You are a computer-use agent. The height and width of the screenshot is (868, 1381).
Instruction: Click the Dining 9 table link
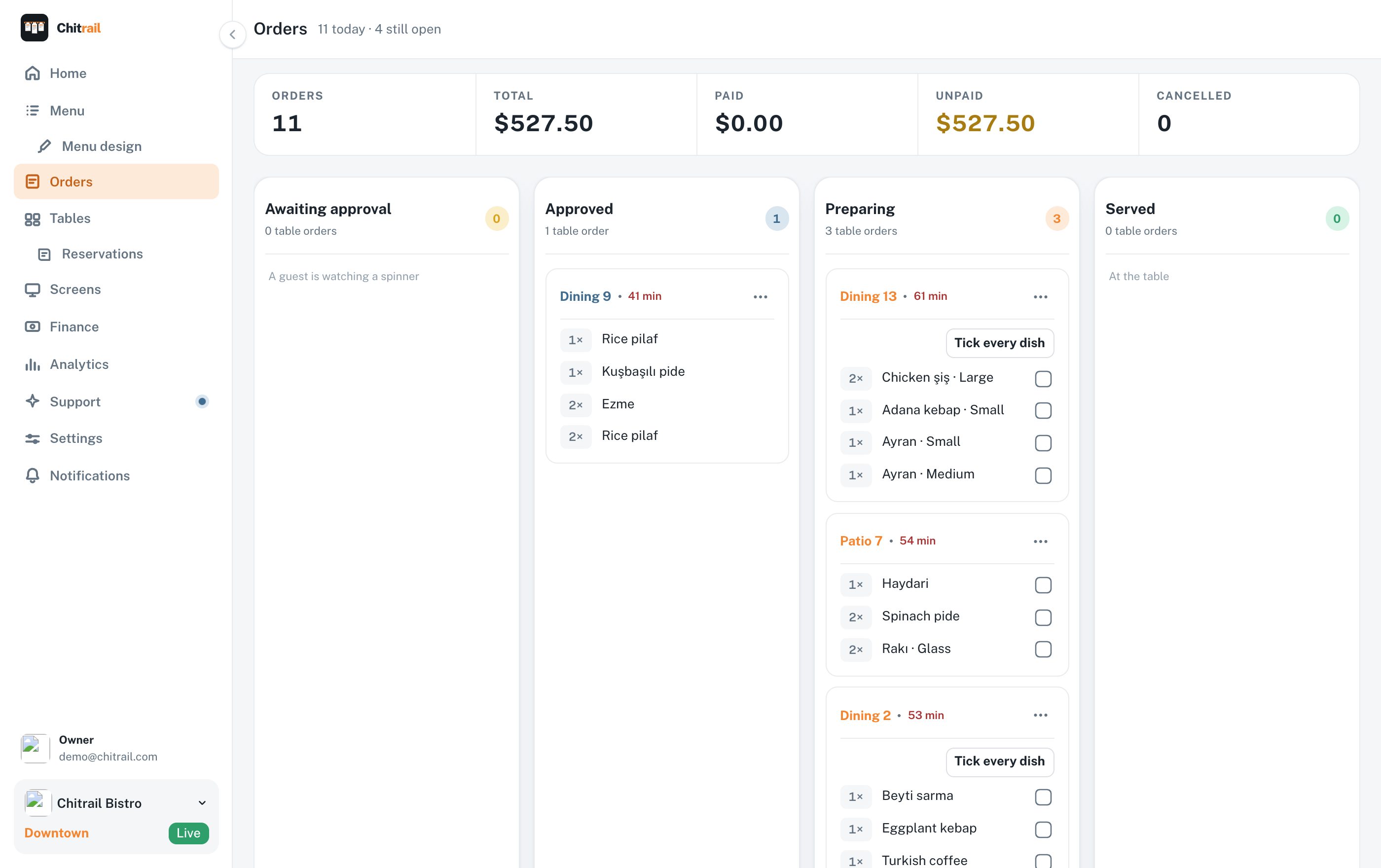coord(585,296)
